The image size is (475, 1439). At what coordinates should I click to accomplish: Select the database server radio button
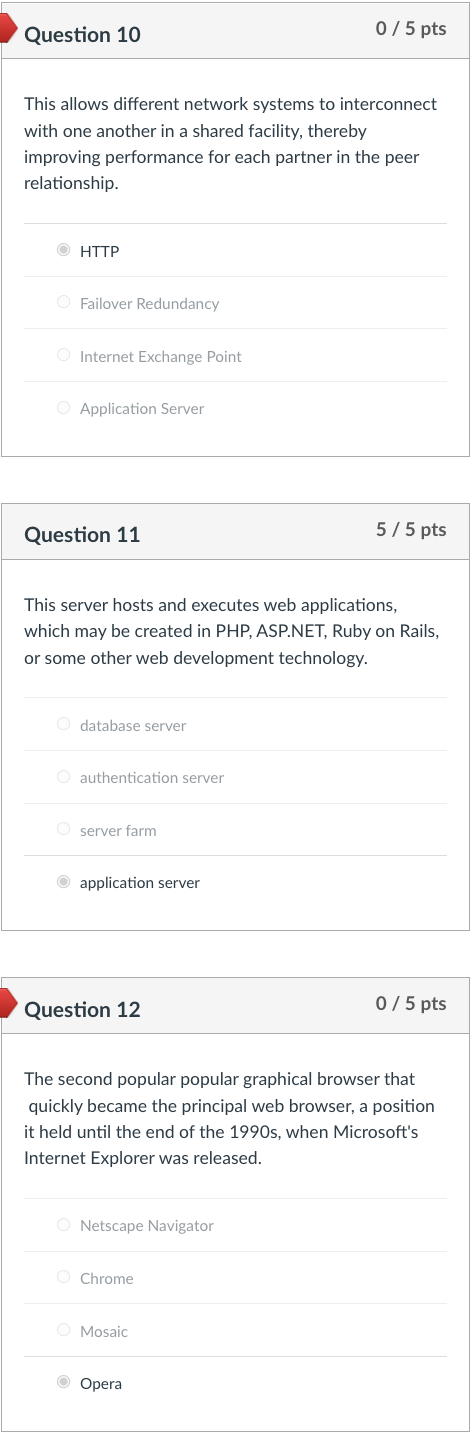click(x=64, y=725)
